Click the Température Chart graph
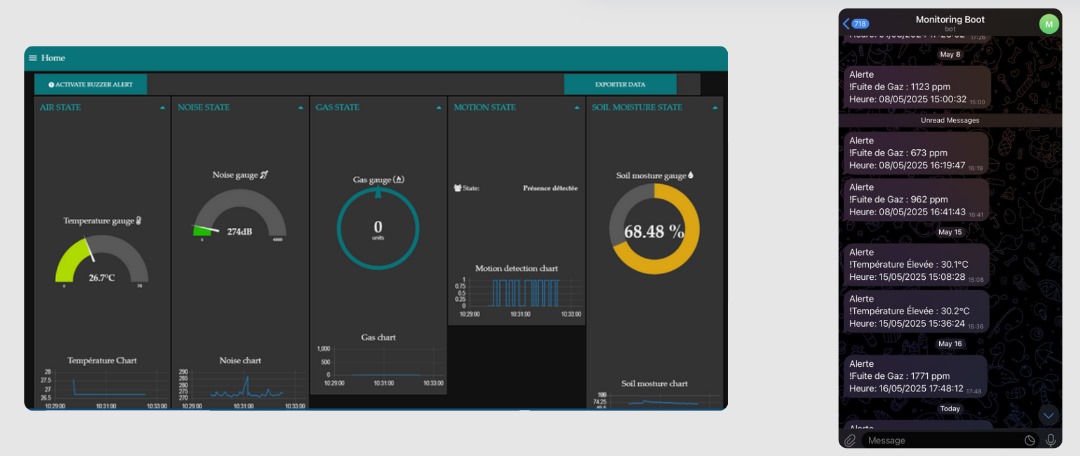 [x=101, y=389]
